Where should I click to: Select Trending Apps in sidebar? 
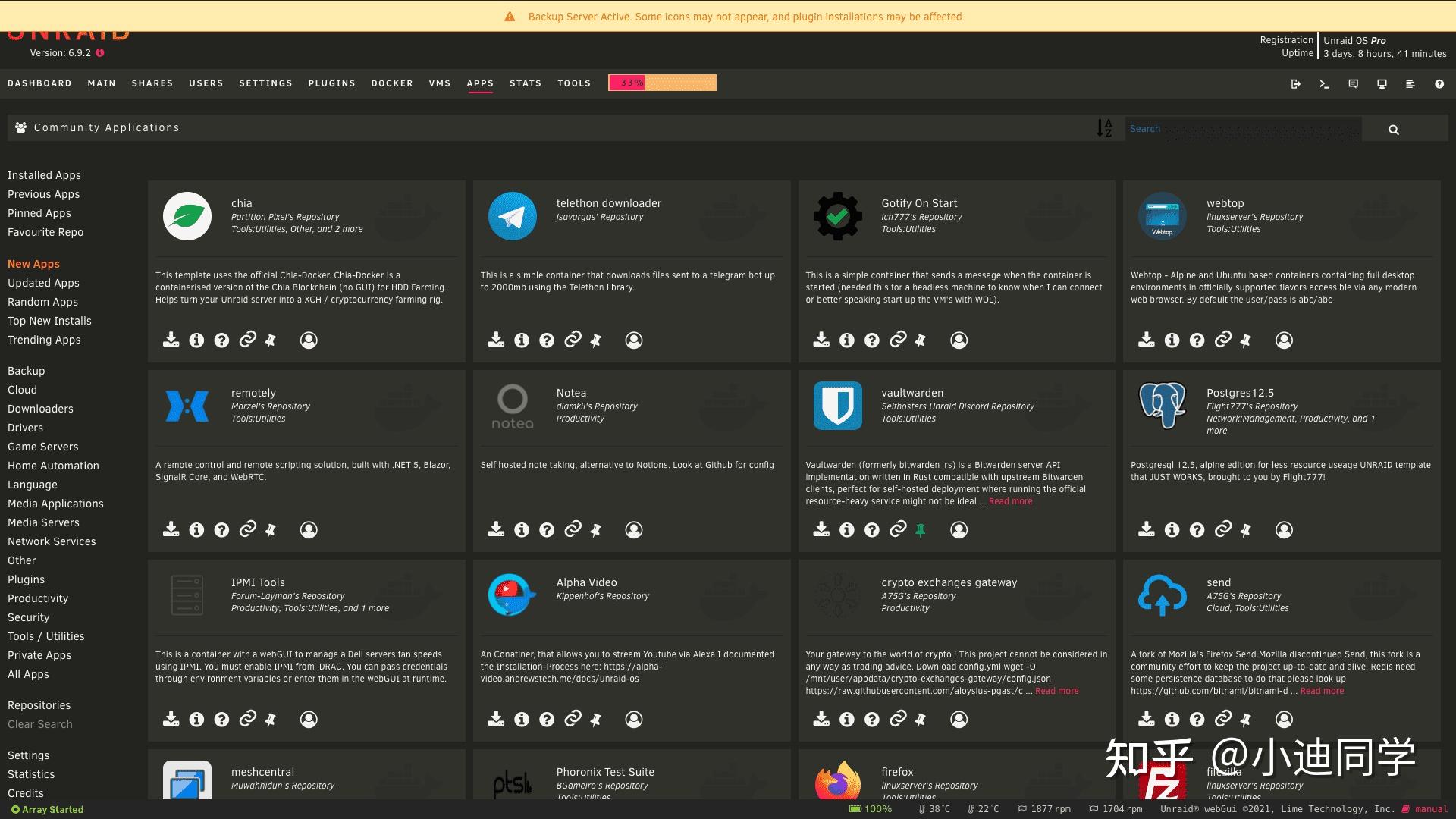(44, 340)
